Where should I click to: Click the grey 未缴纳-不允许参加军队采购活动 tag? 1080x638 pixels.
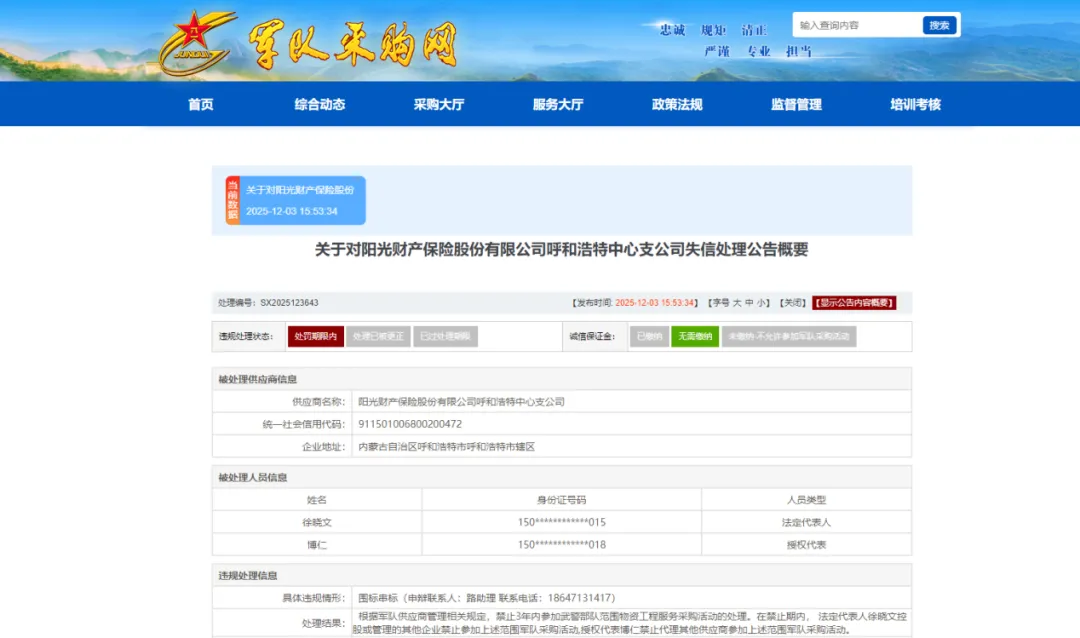[789, 336]
